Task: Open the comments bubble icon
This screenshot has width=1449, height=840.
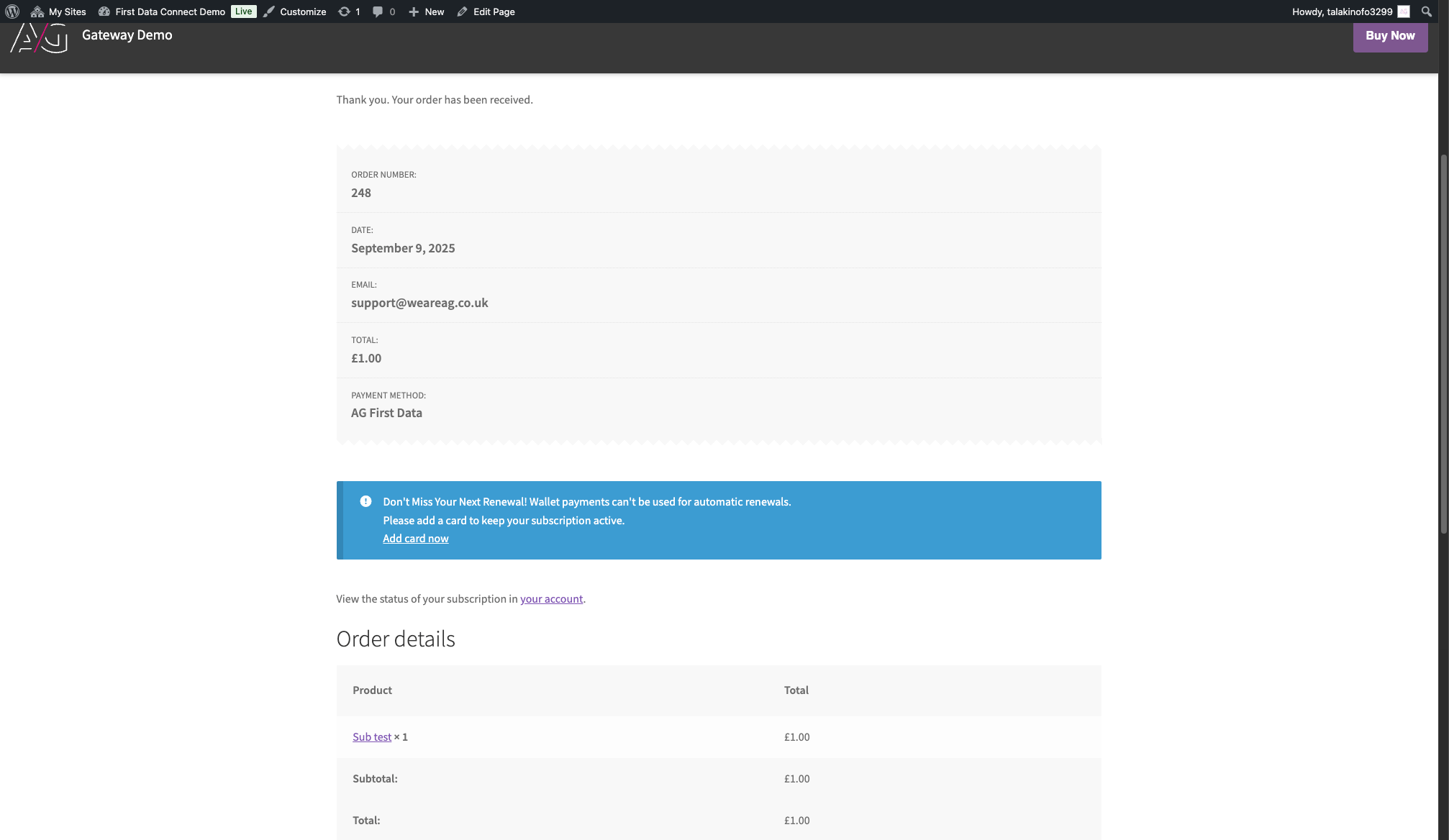Action: (378, 12)
